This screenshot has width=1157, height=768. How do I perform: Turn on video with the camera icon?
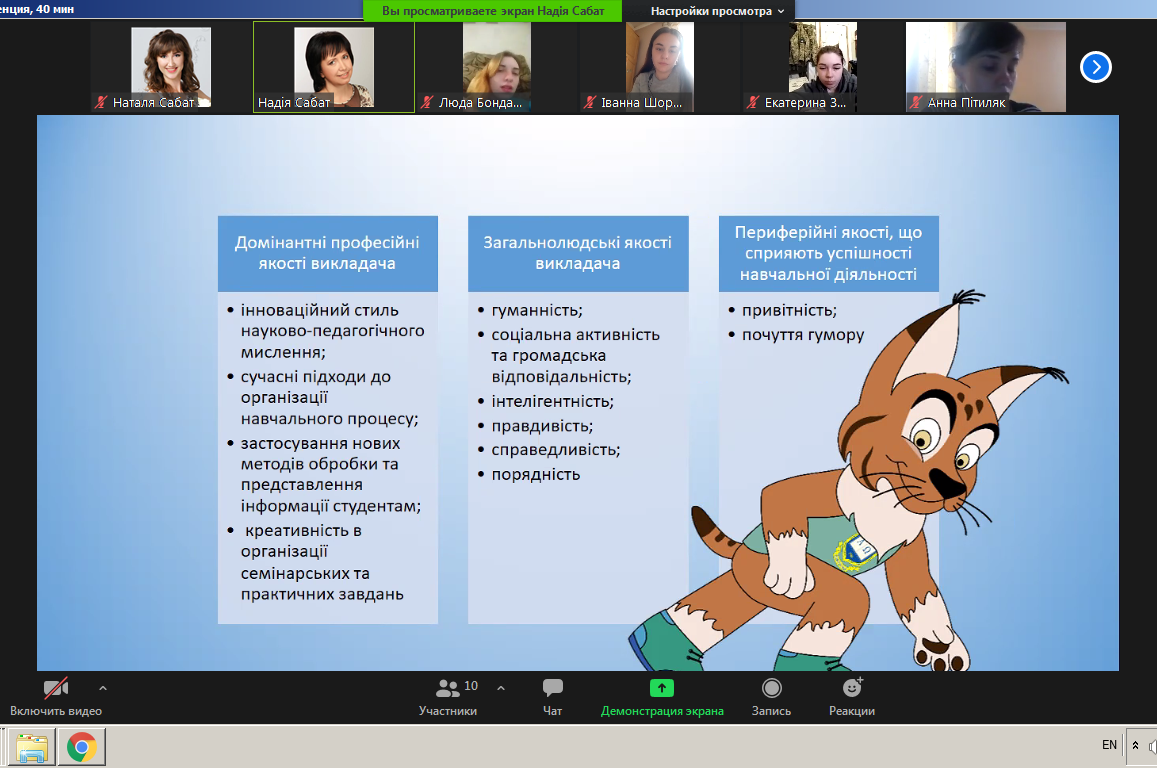tap(56, 689)
